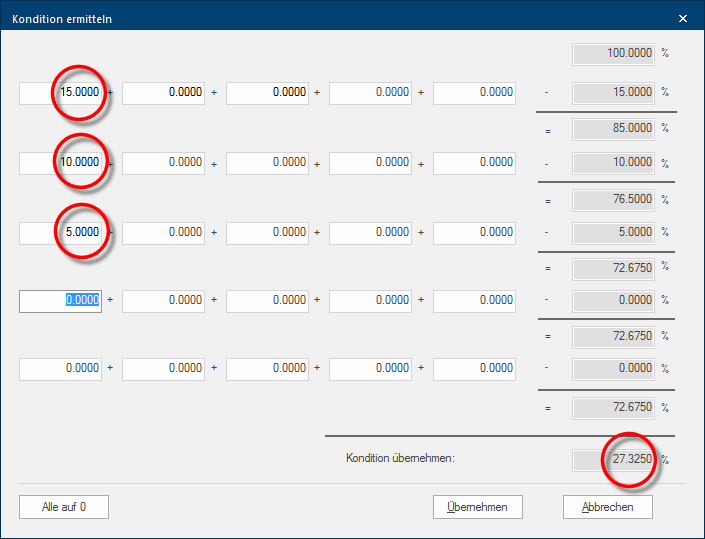Click the middle input field of the third row
This screenshot has width=705, height=539.
(267, 232)
